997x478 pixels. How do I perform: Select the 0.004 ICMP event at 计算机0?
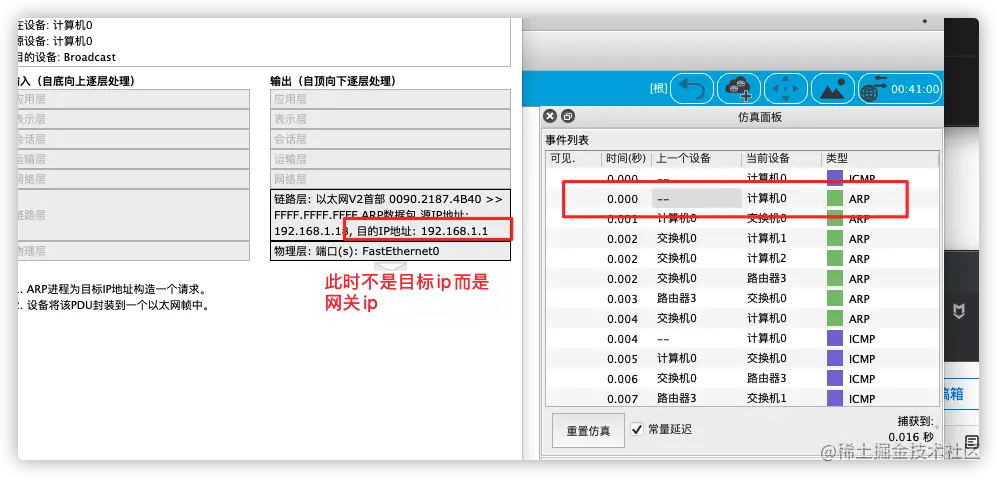(x=742, y=339)
